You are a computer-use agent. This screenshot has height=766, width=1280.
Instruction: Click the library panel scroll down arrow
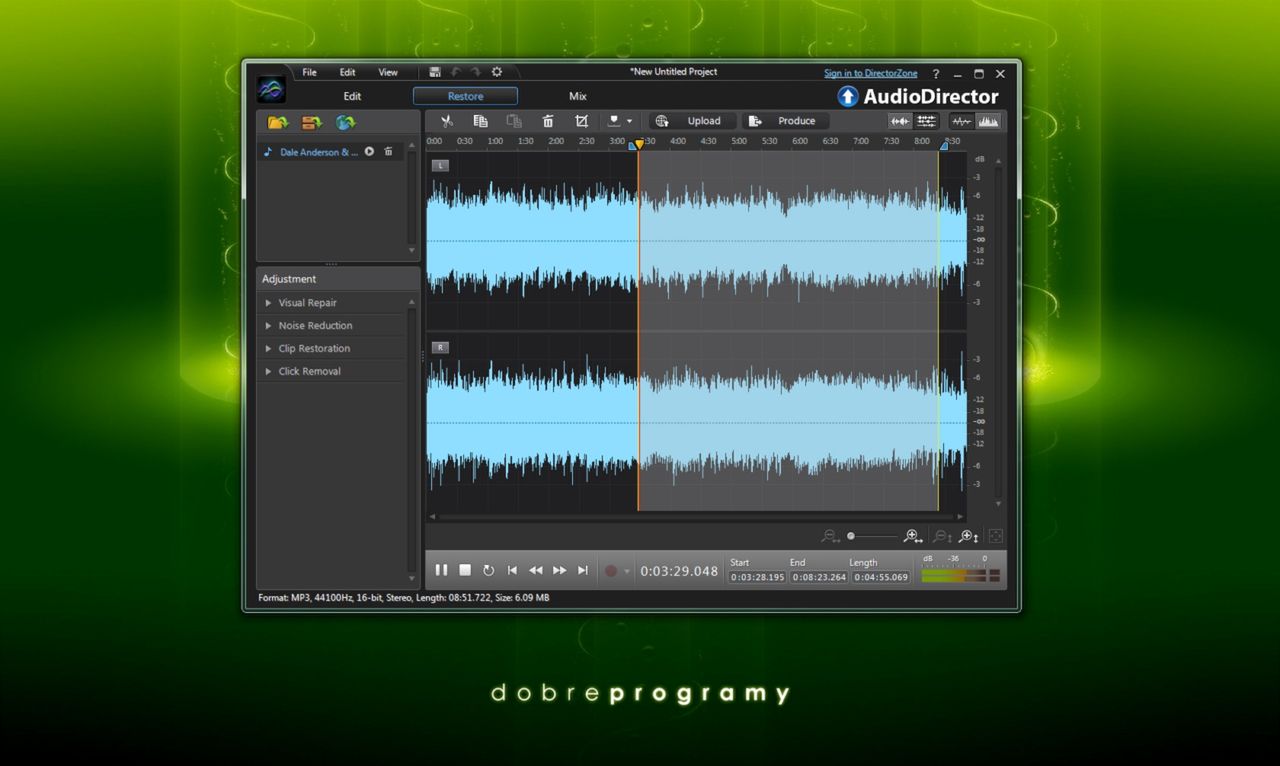(x=412, y=250)
